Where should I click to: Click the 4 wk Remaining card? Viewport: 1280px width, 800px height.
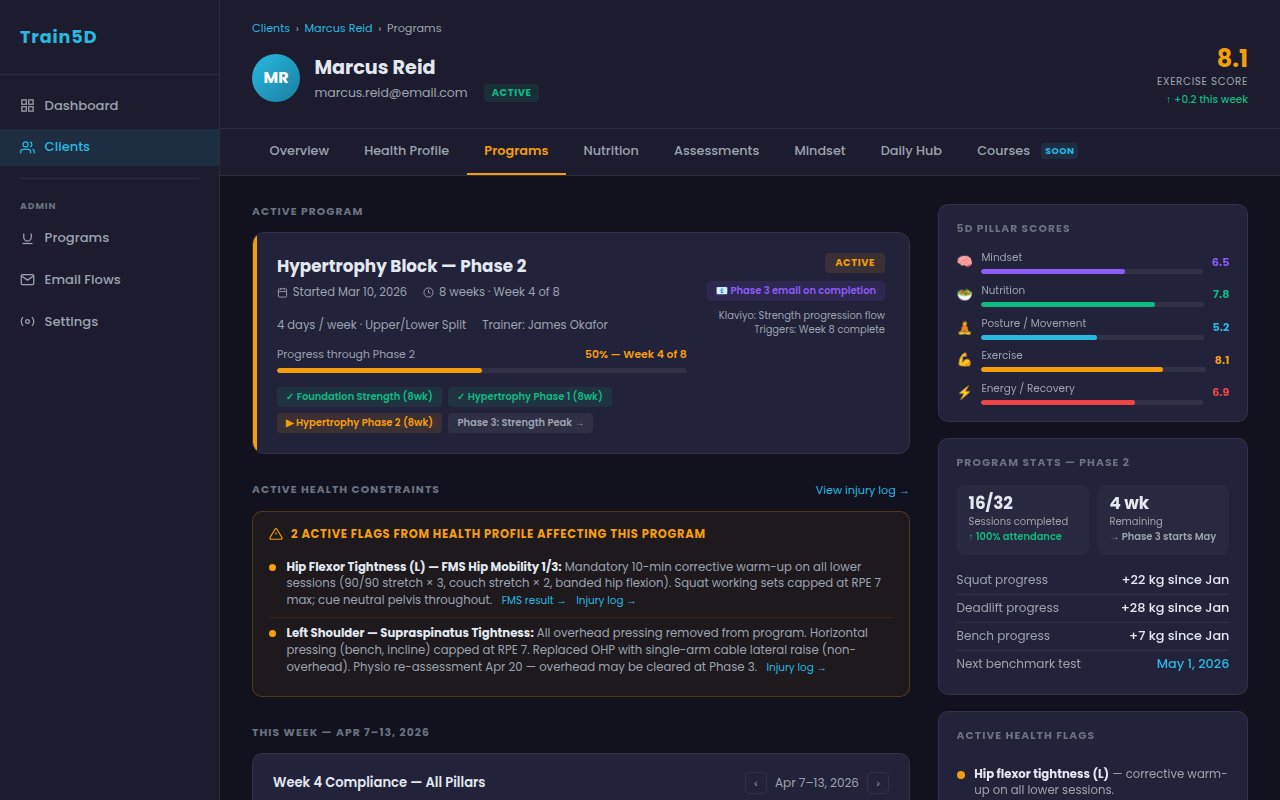pyautogui.click(x=1163, y=520)
